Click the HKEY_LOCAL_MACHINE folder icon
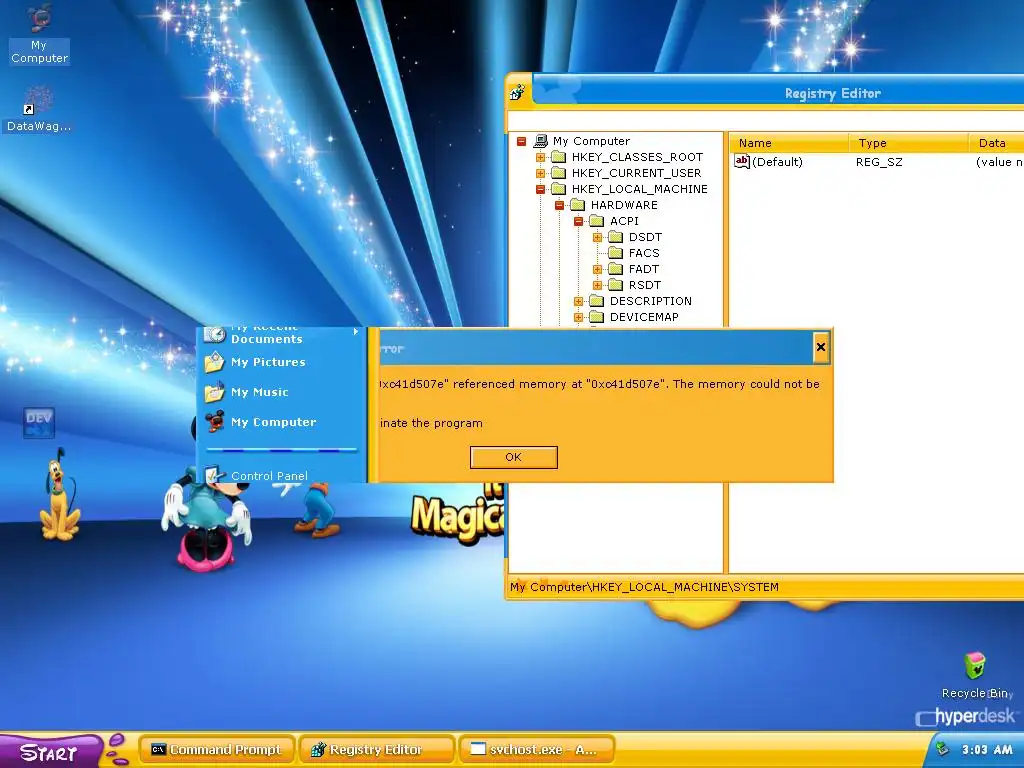This screenshot has width=1024, height=768. (x=558, y=189)
